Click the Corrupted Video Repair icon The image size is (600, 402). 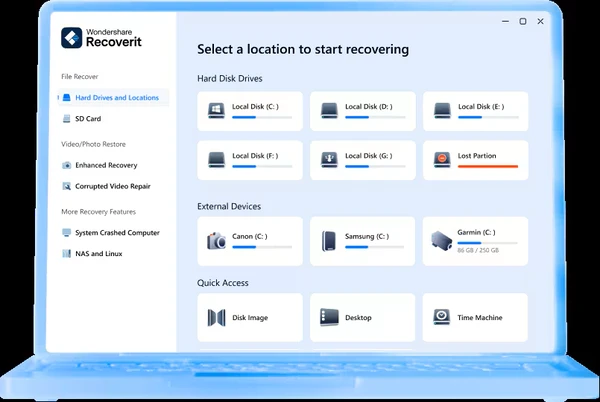[x=67, y=186]
